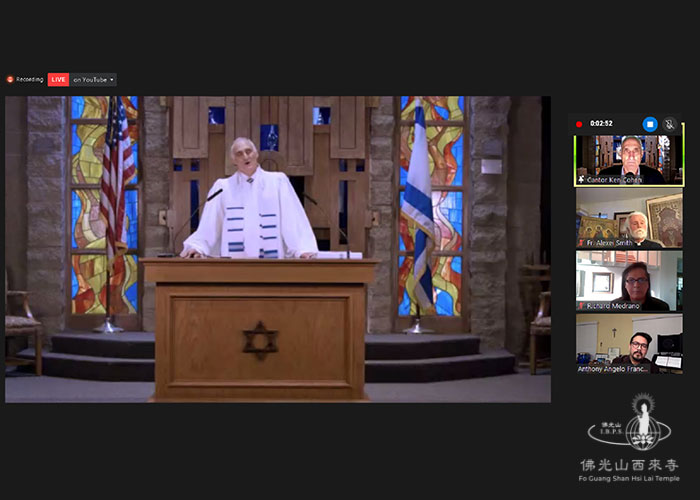Click the red record dot beside the timer
The height and width of the screenshot is (500, 700).
pyautogui.click(x=580, y=124)
